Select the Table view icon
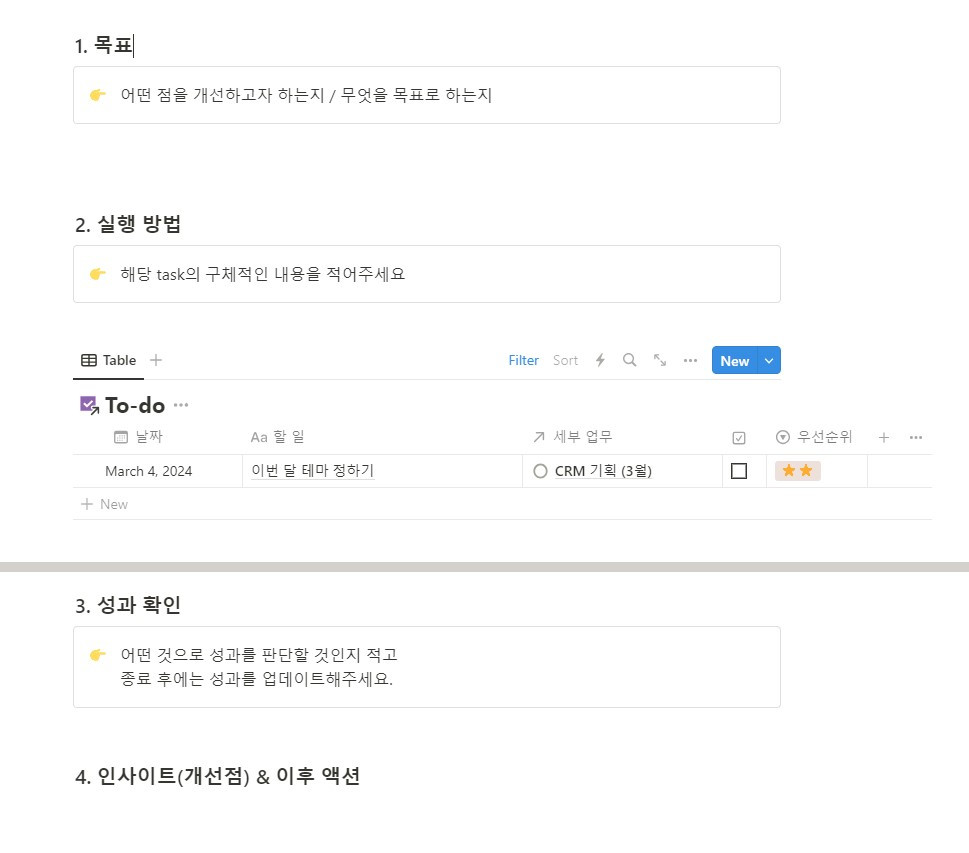Image resolution: width=969 pixels, height=853 pixels. click(88, 360)
